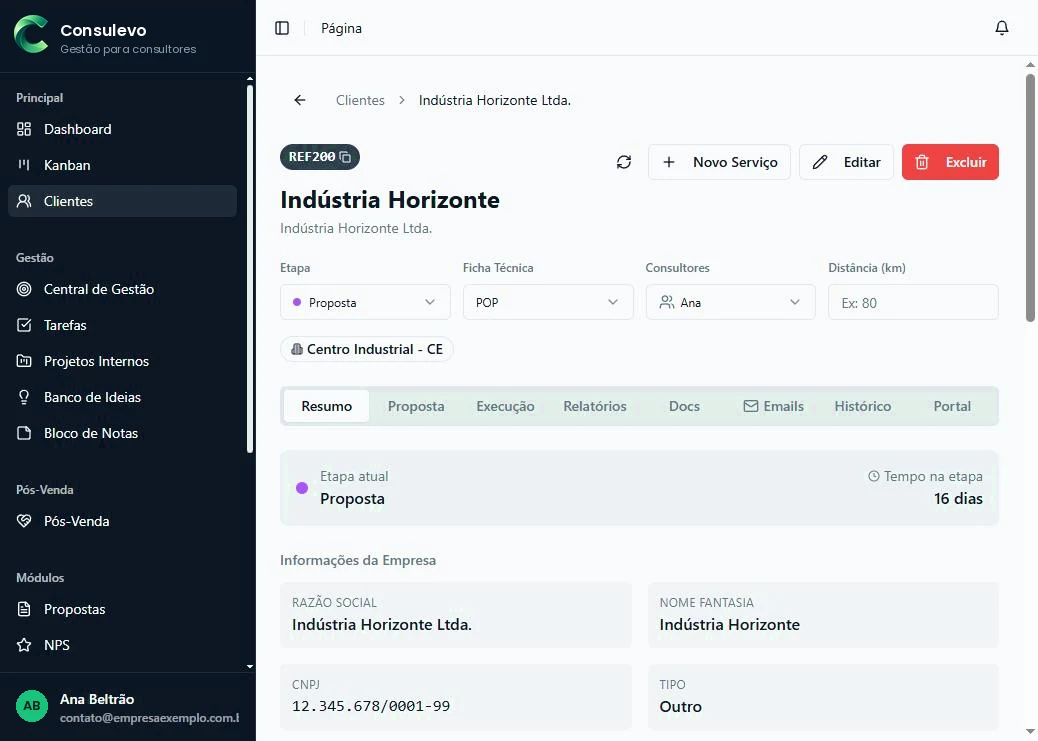The width and height of the screenshot is (1038, 741).
Task: Follow the Clientes breadcrumb link
Action: (x=360, y=100)
